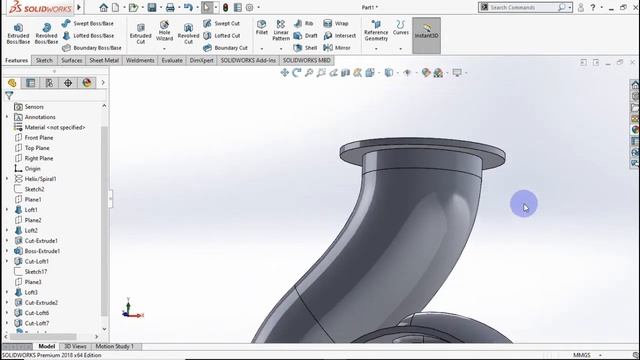Click the Print icon in the quick toolbar
Screen dimensions: 640x360
coord(170,7)
